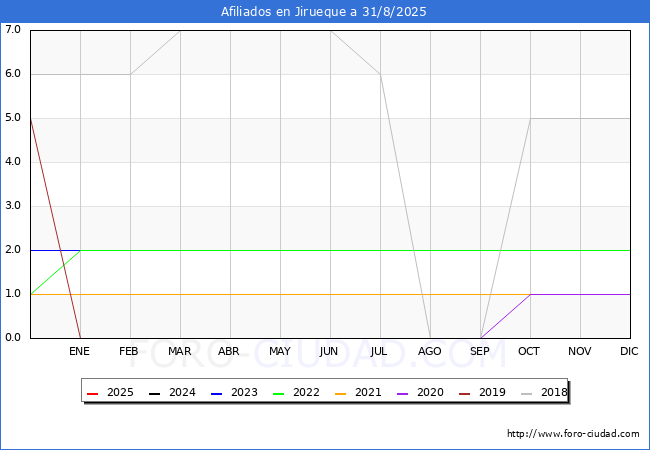Select the 2023 legend item

coord(237,393)
